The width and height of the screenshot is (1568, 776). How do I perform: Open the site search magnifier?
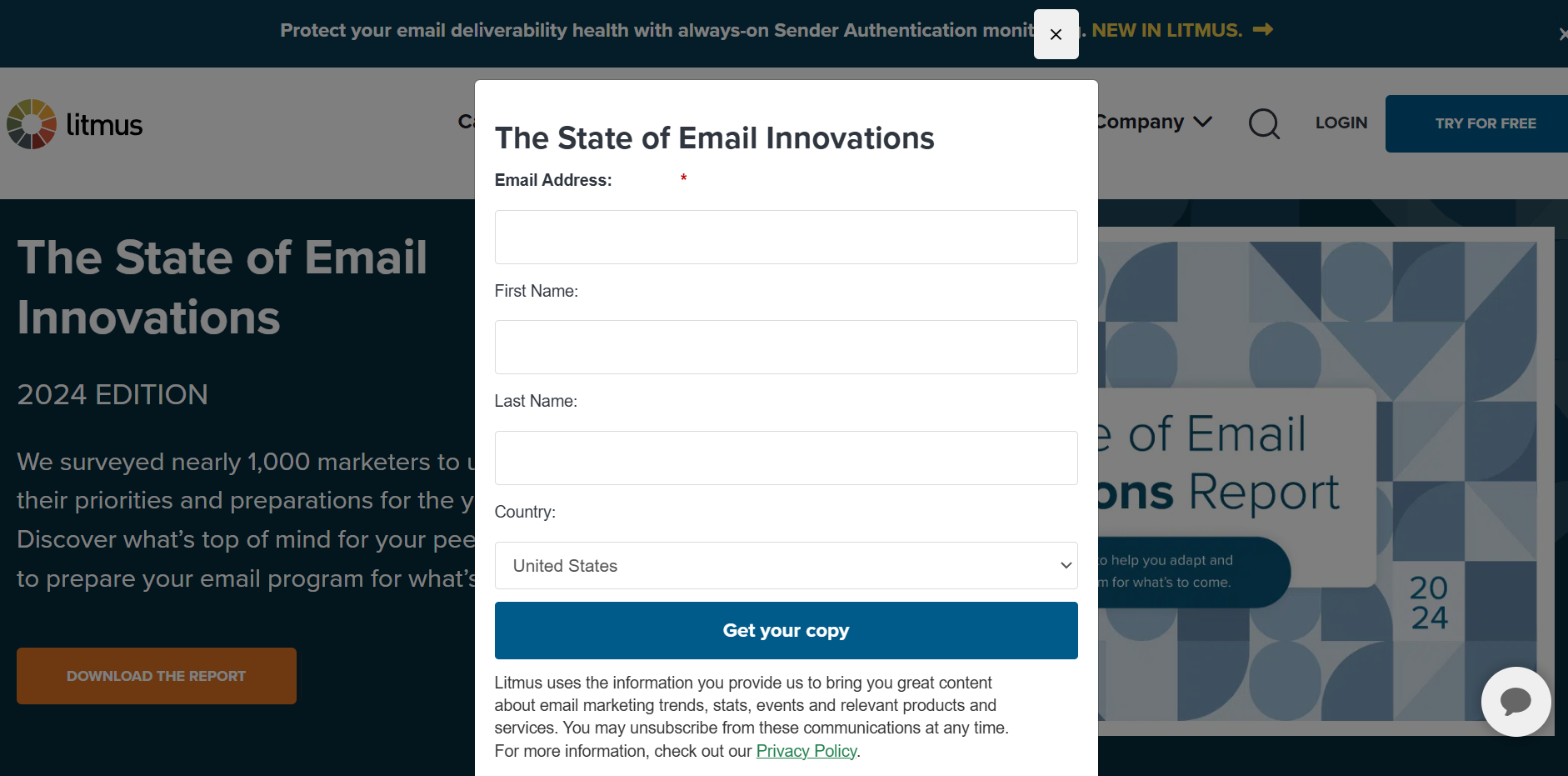click(x=1264, y=123)
